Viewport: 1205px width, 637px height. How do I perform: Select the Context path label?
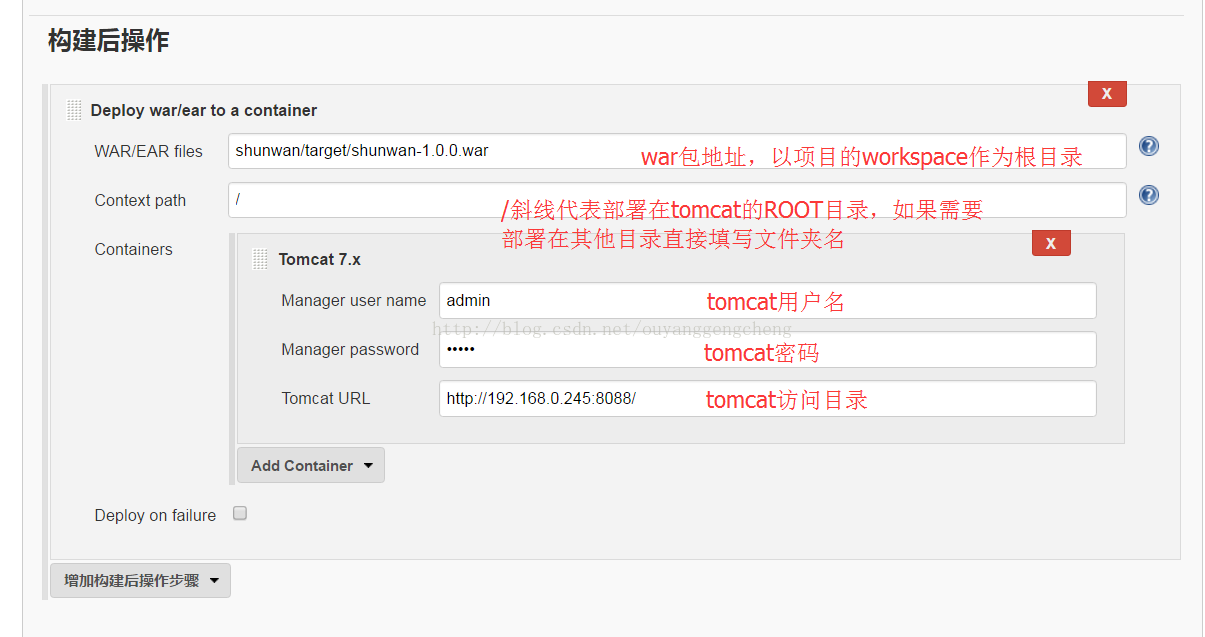(x=140, y=200)
